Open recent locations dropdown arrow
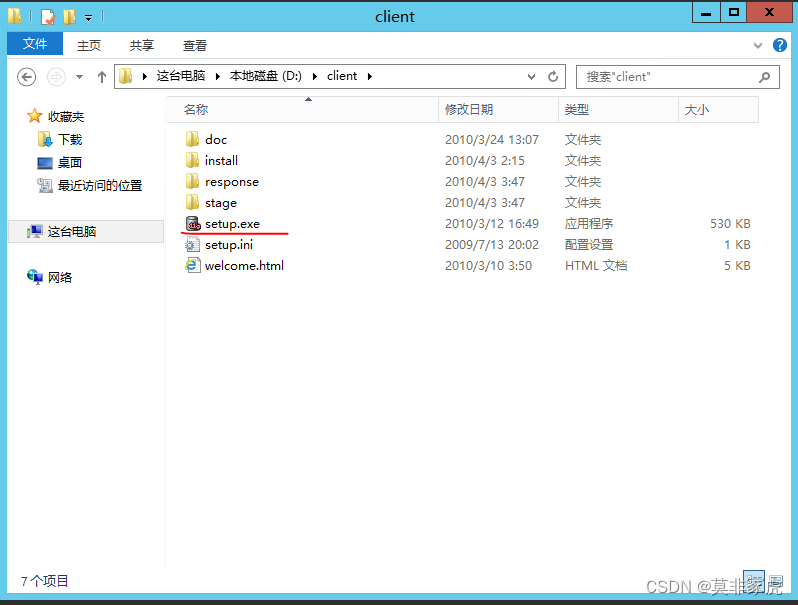The image size is (798, 605). [79, 77]
